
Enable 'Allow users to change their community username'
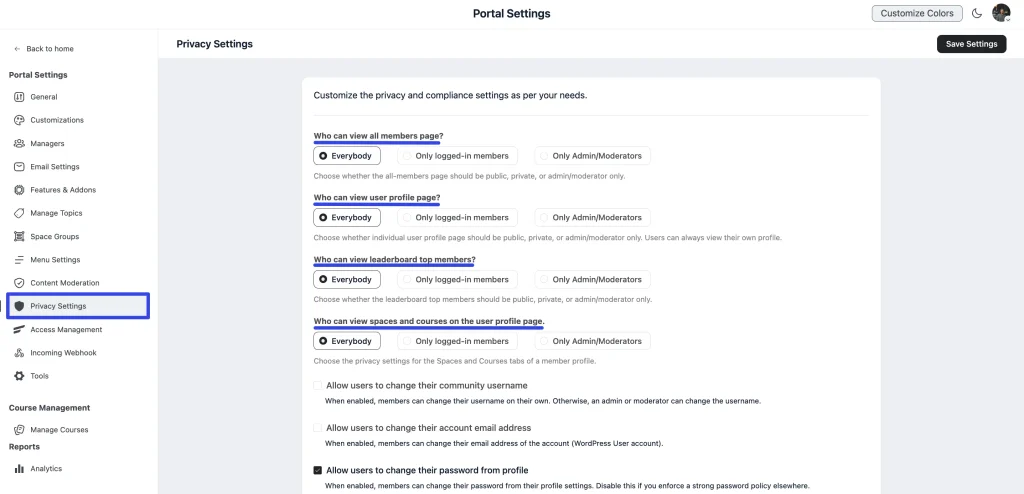tap(317, 386)
